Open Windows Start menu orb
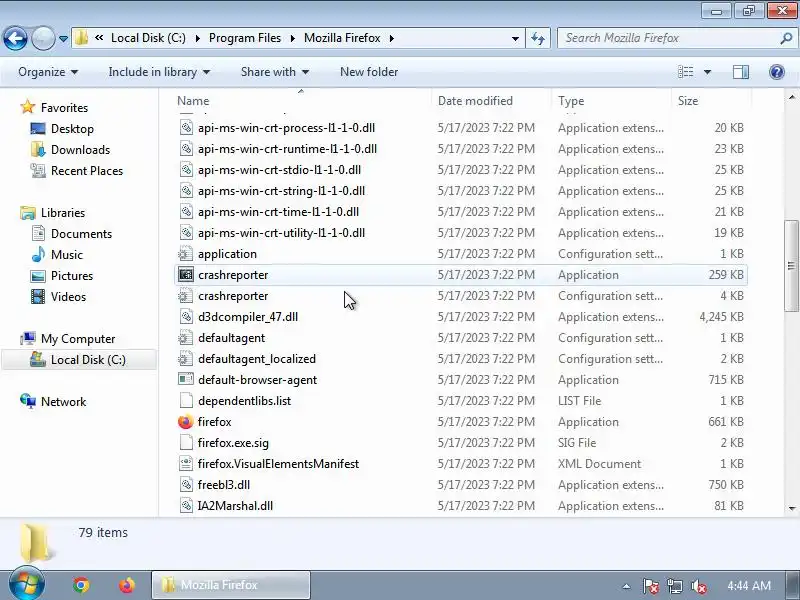The width and height of the screenshot is (800, 600). [x=27, y=585]
